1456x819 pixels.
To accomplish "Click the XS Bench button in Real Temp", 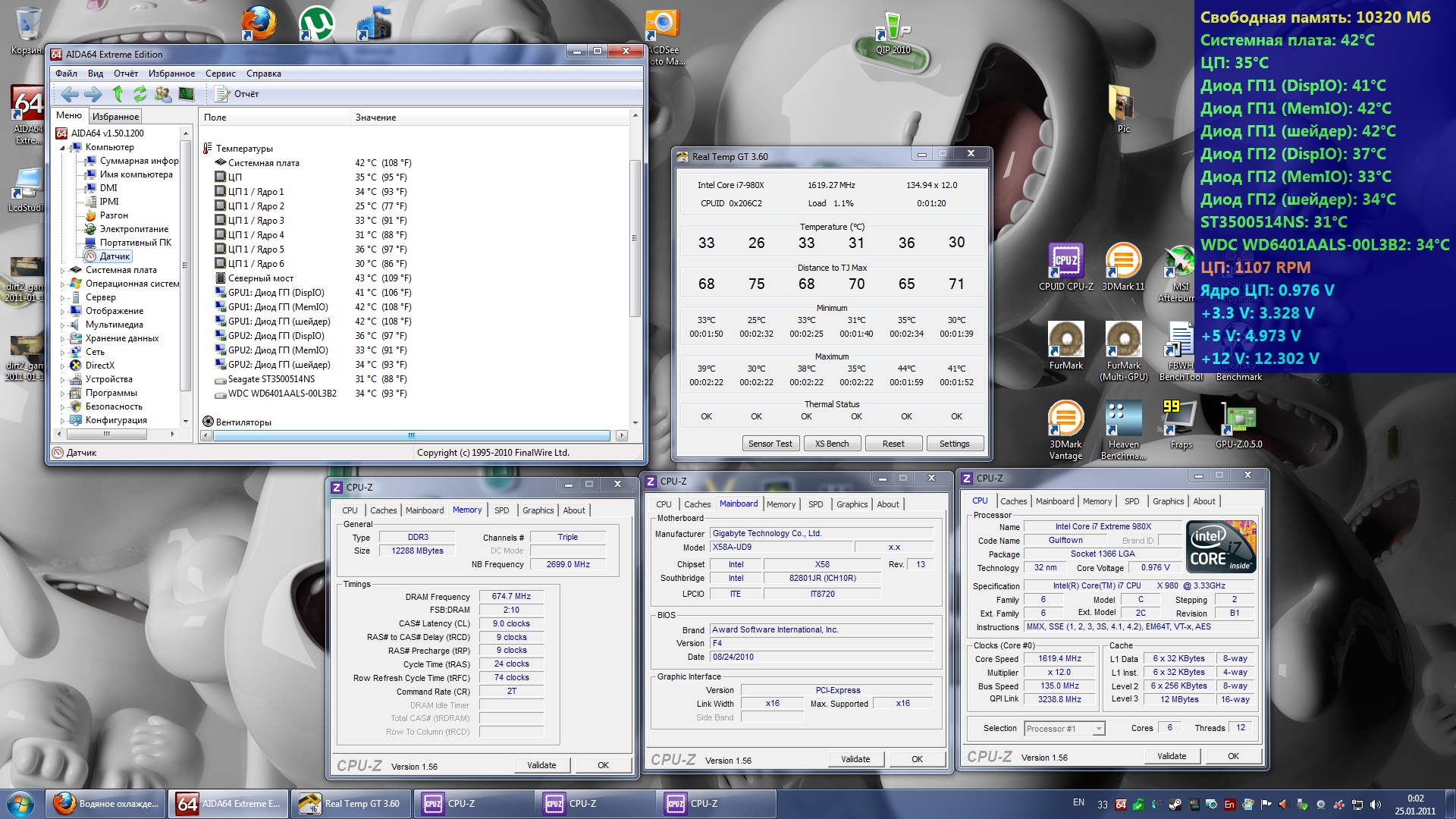I will 831,444.
